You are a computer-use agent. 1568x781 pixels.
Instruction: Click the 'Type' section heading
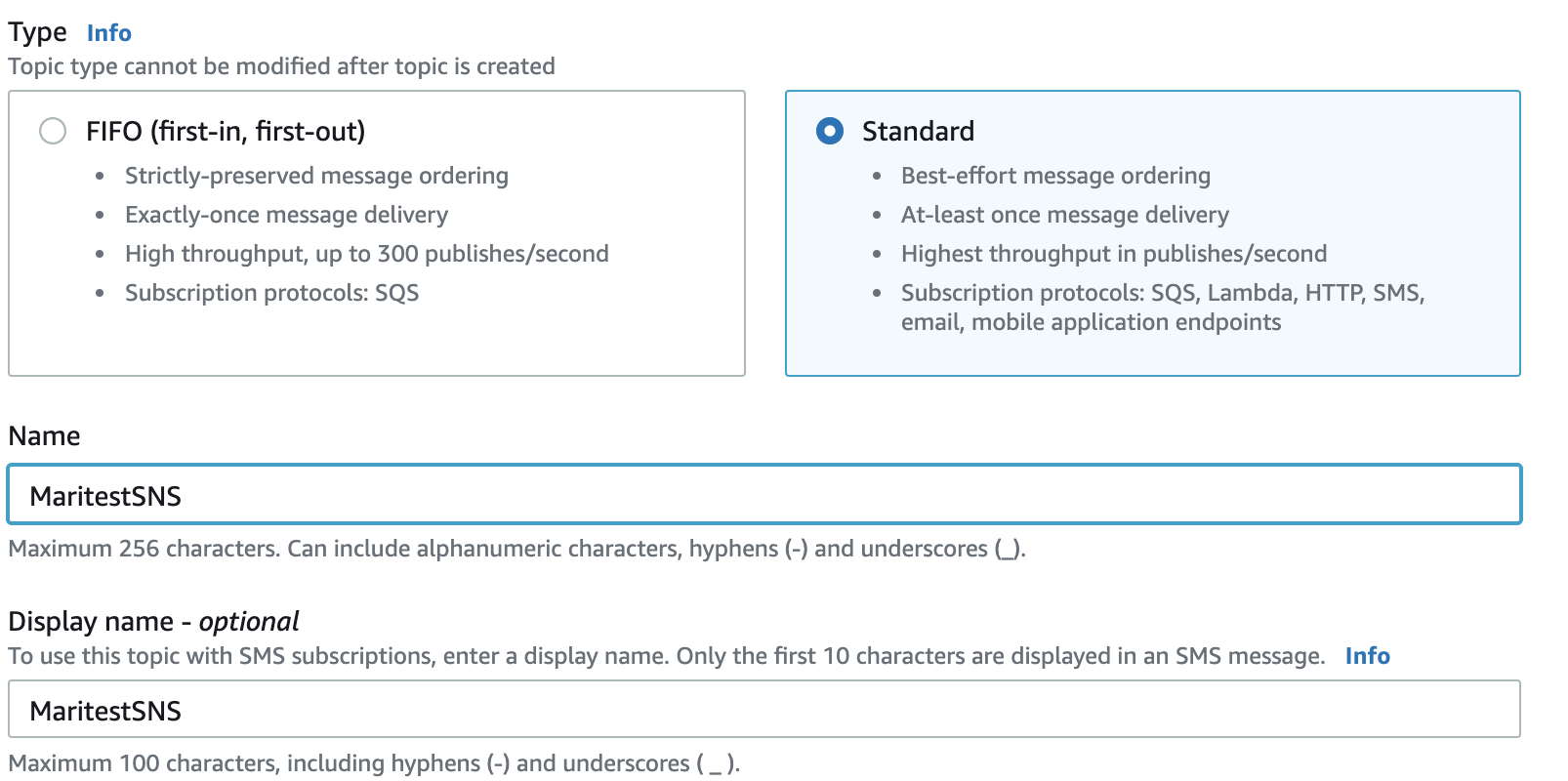[37, 32]
